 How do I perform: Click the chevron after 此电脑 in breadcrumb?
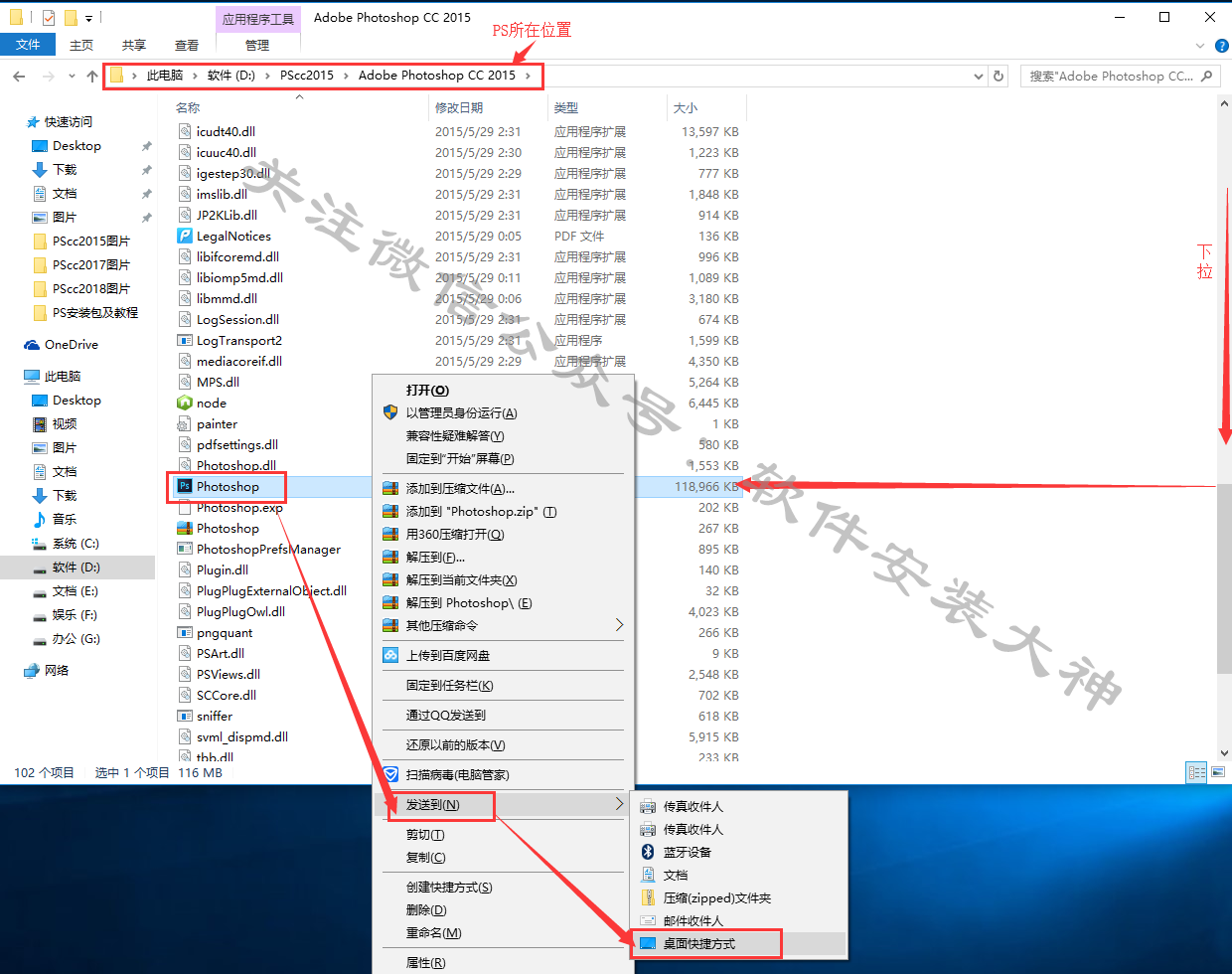196,76
